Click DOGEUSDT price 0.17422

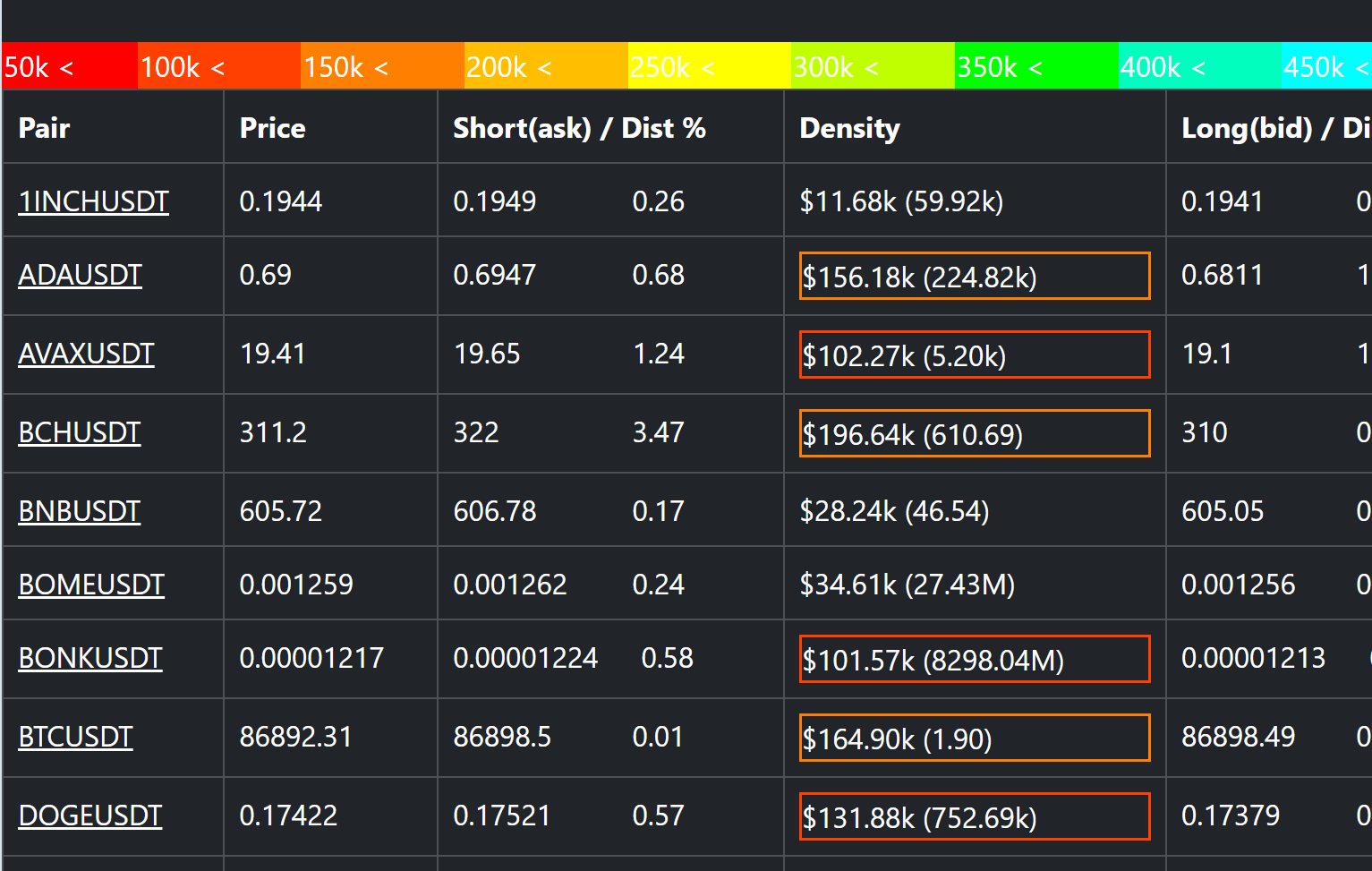click(x=288, y=815)
